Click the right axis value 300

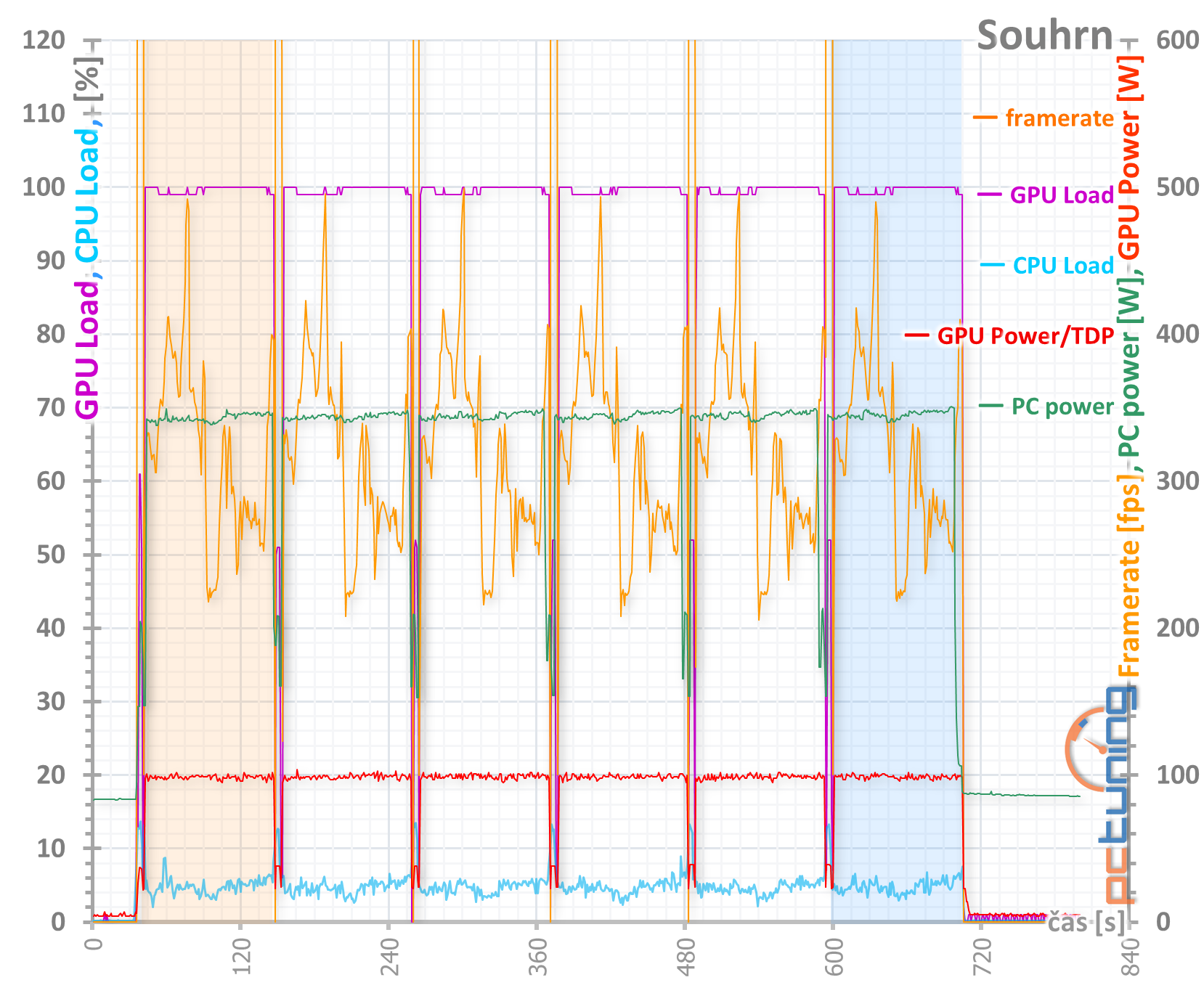[1178, 481]
